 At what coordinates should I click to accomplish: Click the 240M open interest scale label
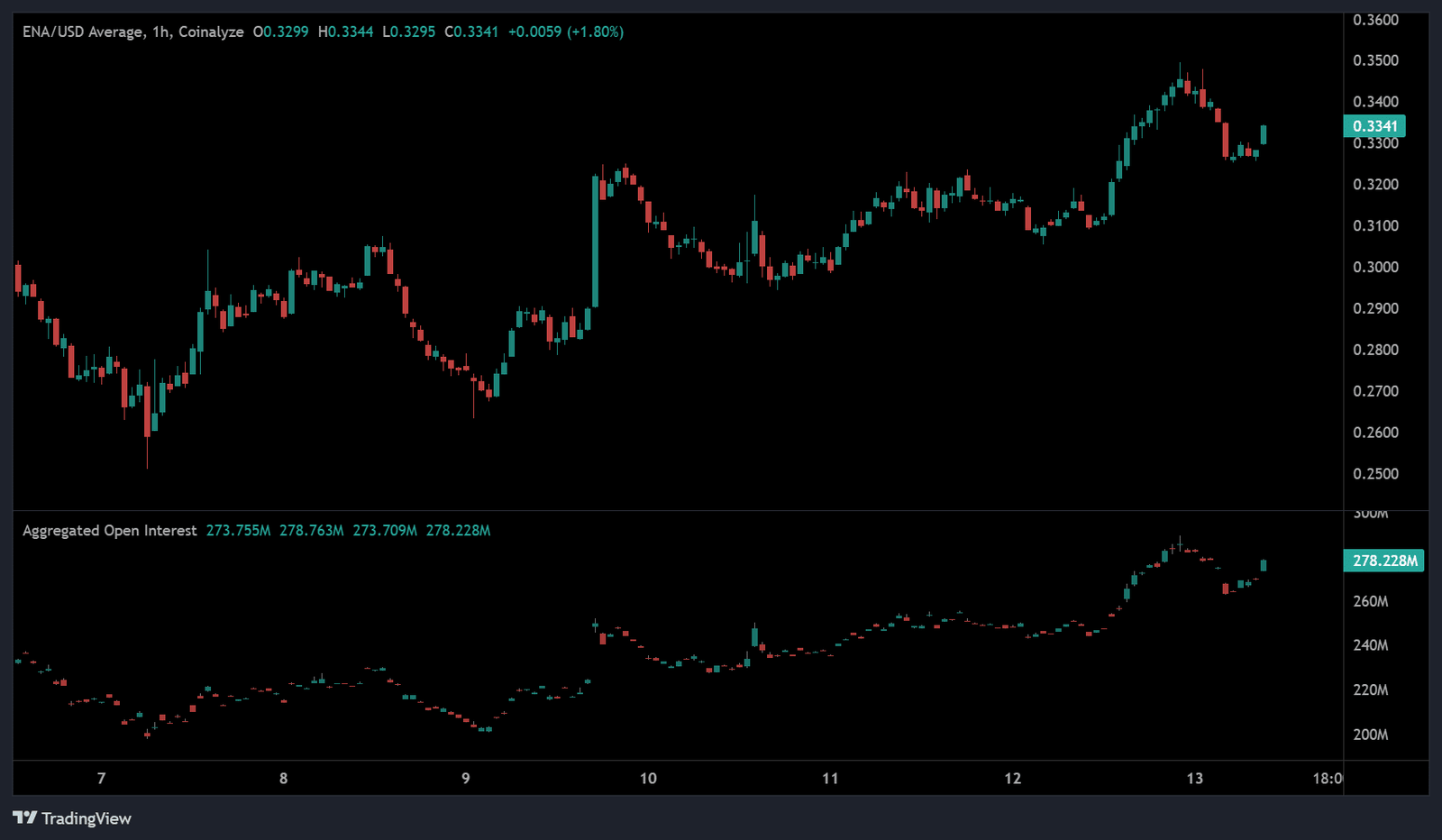pos(1370,645)
